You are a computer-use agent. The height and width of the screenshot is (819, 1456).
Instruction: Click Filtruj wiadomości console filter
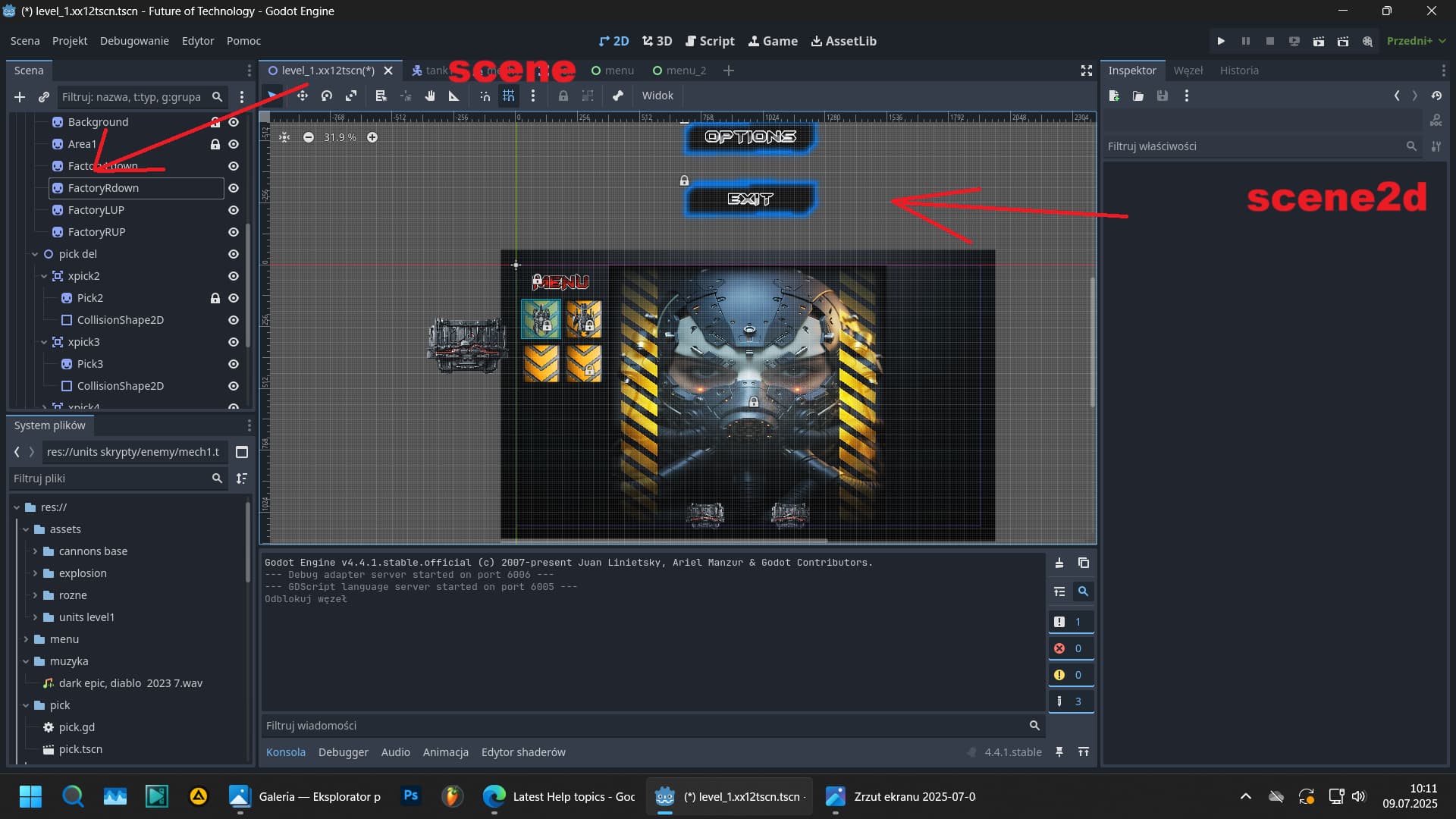click(652, 726)
